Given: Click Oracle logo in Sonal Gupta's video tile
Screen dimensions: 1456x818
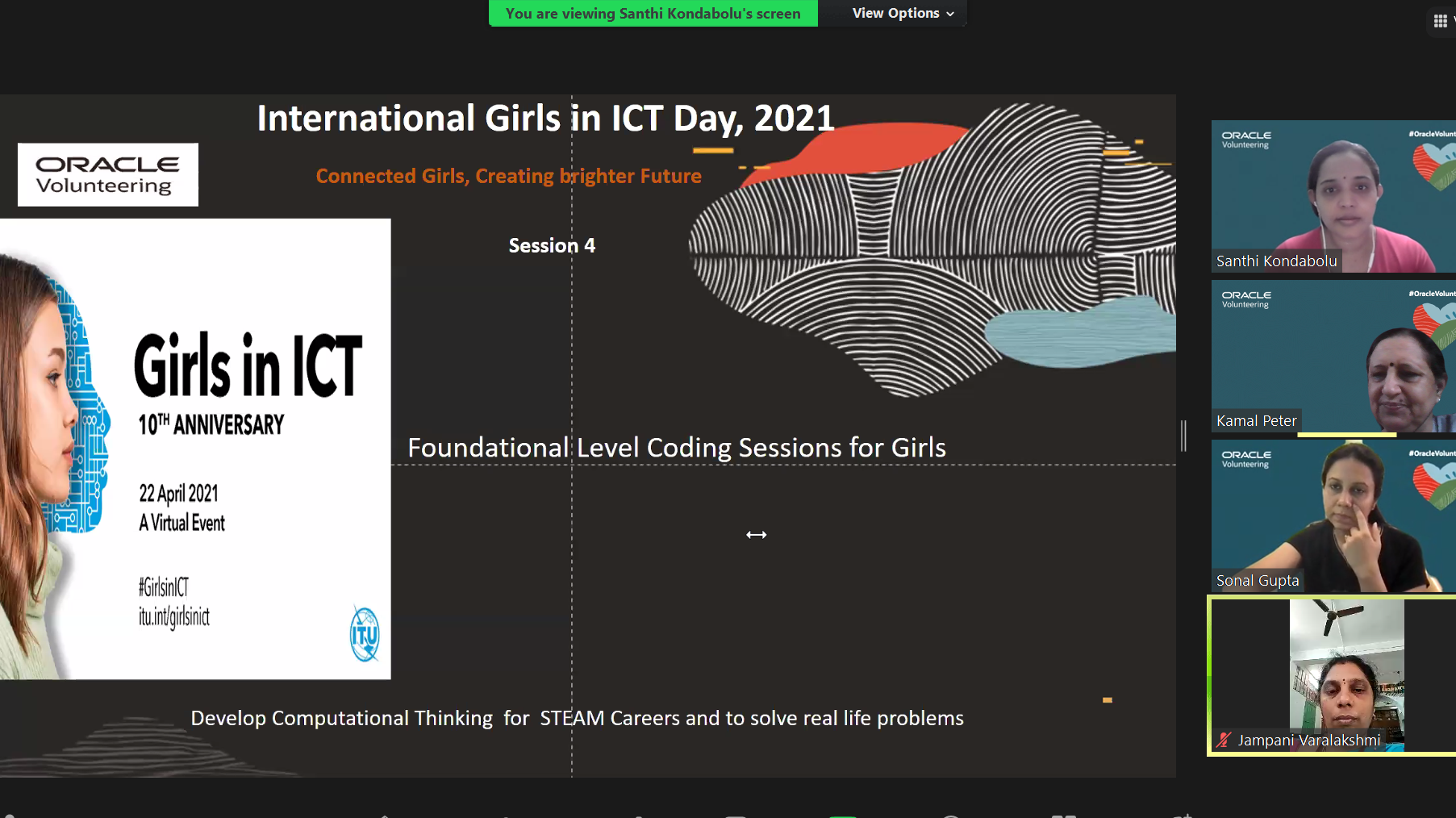Looking at the screenshot, I should coord(1245,458).
